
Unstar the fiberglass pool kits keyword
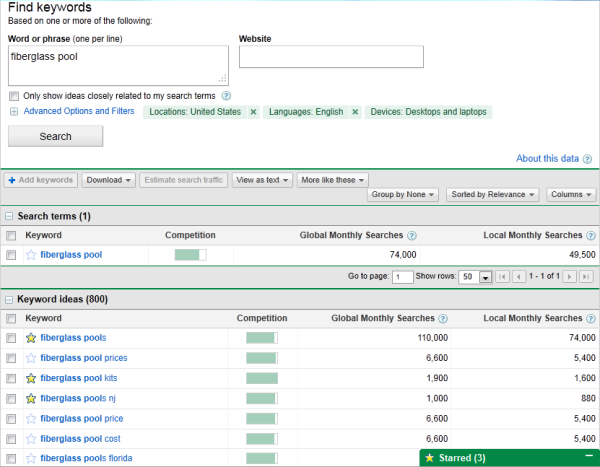pos(31,378)
